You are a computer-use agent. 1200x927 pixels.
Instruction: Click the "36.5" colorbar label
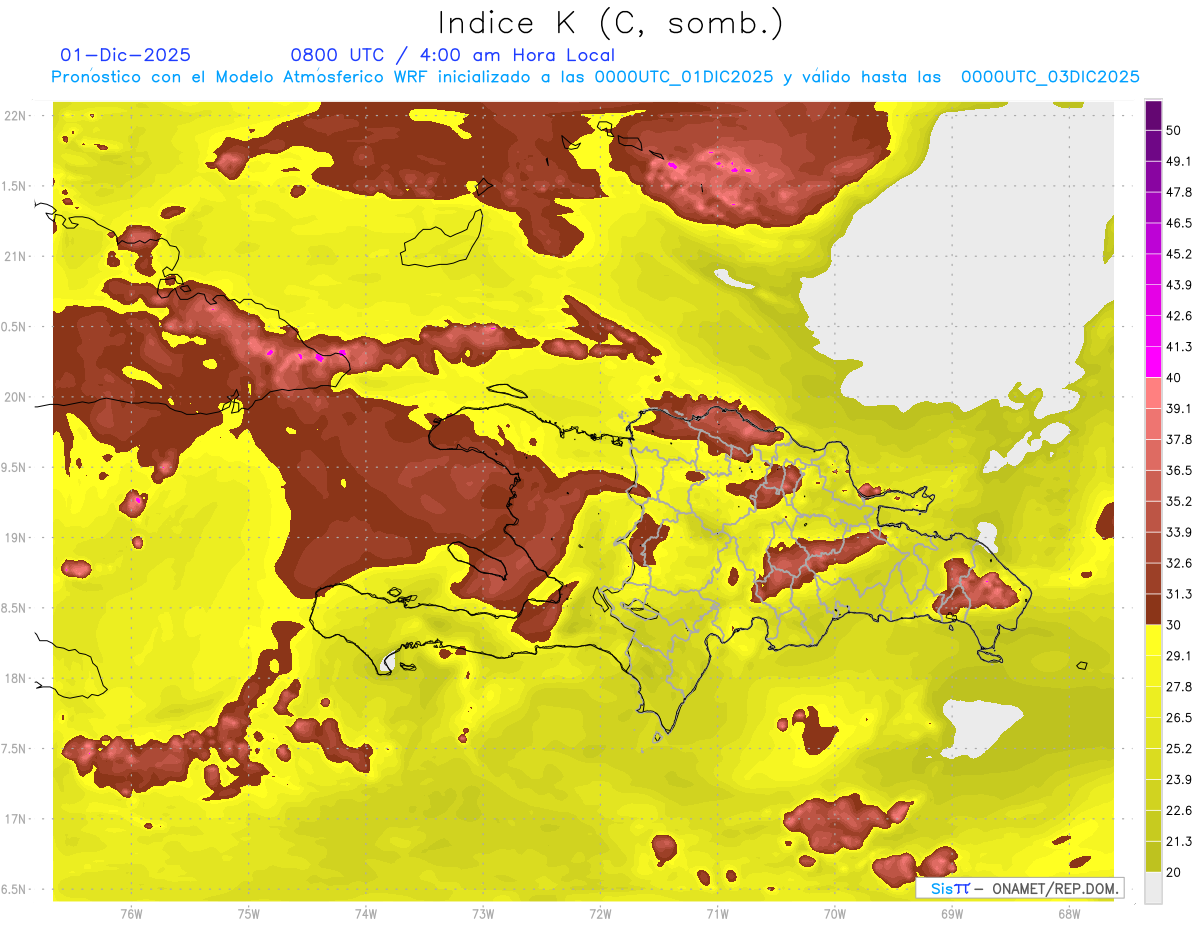pos(1179,470)
